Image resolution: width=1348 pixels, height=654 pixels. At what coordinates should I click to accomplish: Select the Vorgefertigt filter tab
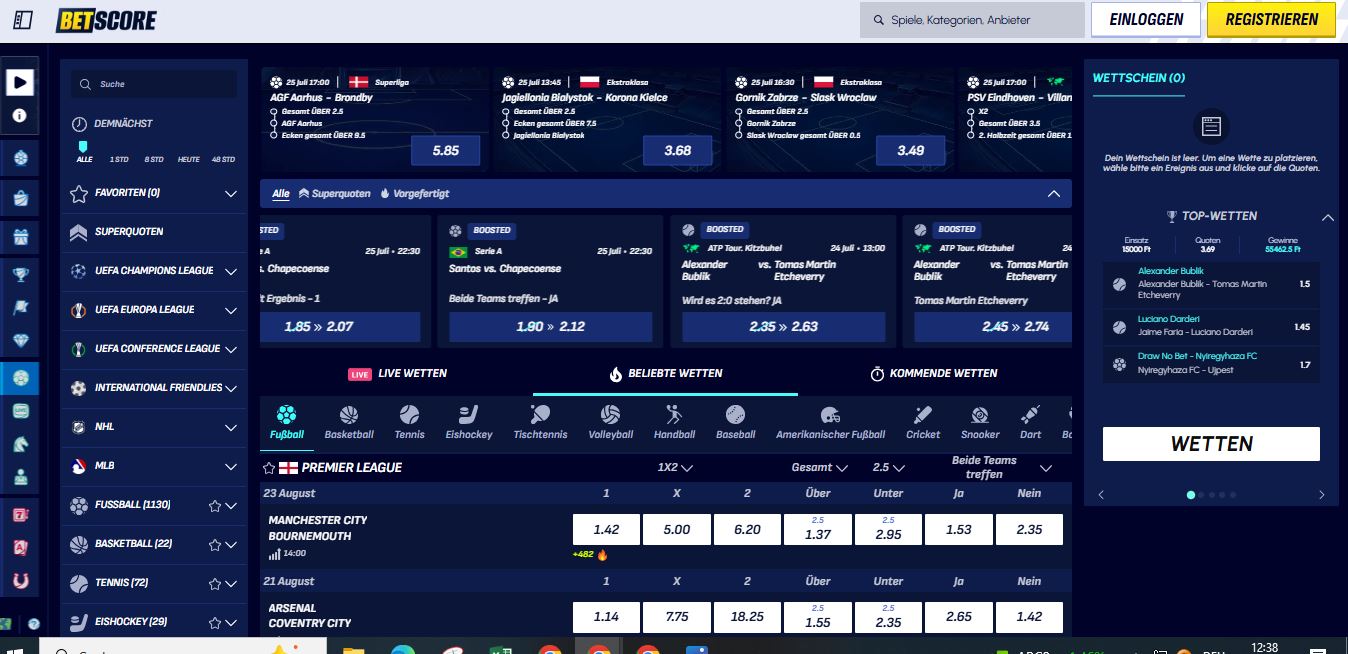pyautogui.click(x=414, y=194)
